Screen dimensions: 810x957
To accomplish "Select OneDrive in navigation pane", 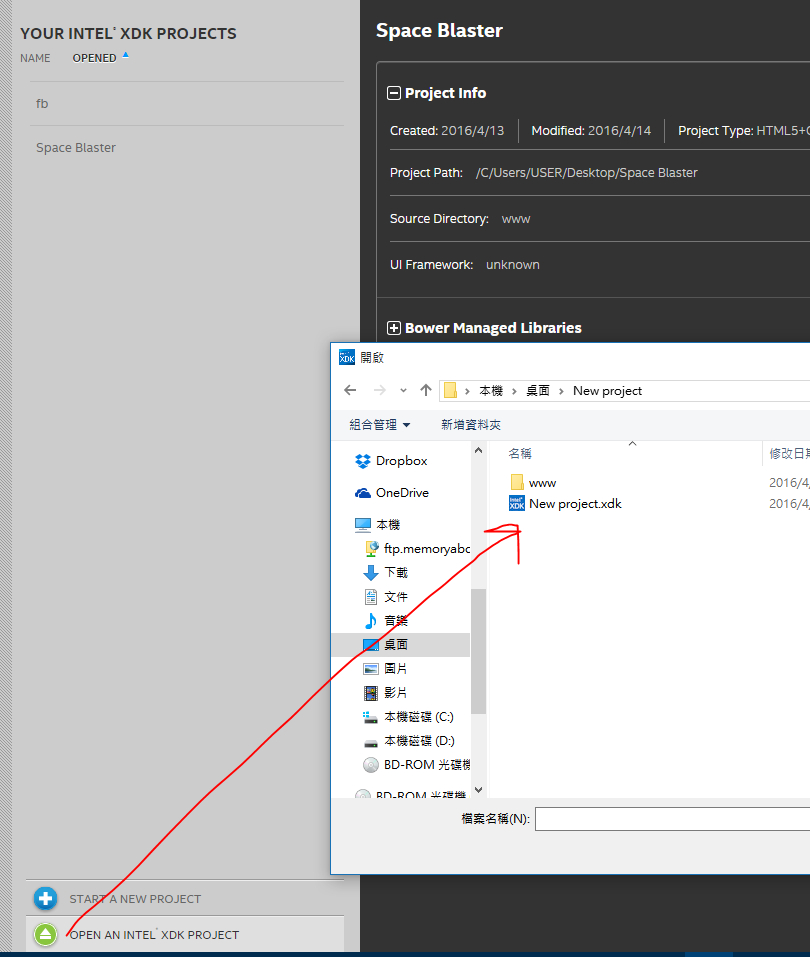I will [391, 493].
